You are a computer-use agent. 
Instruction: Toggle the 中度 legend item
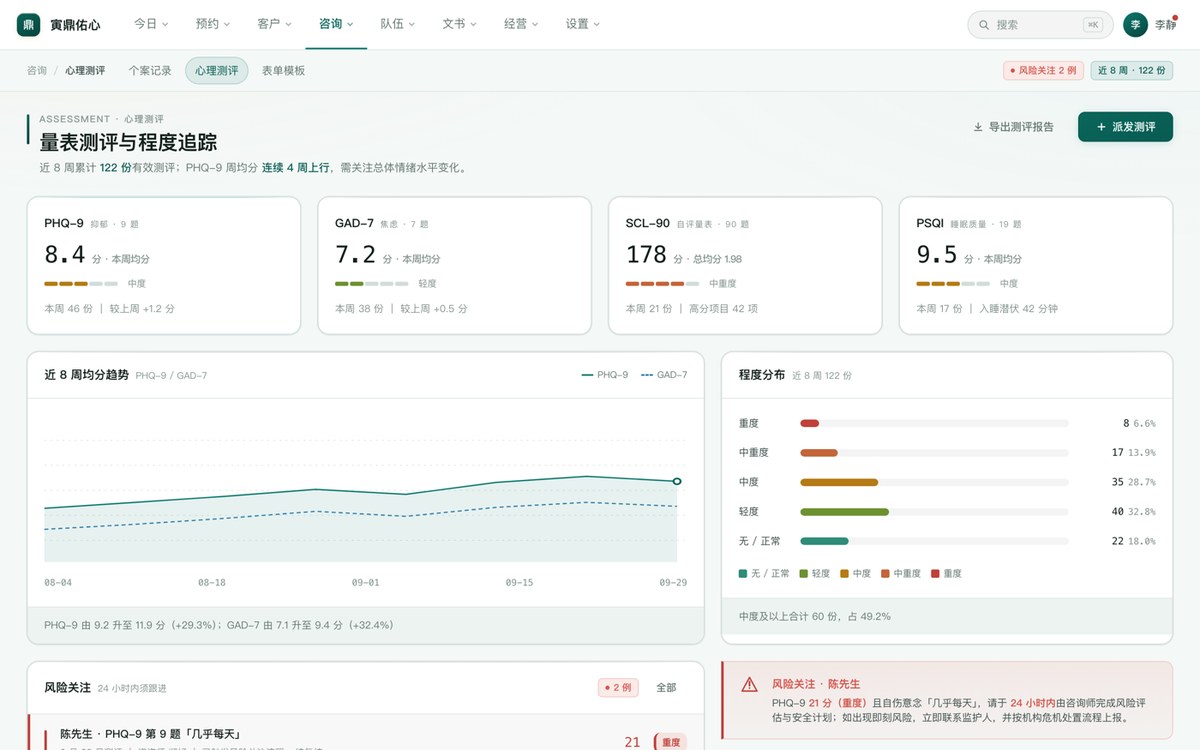coord(855,574)
